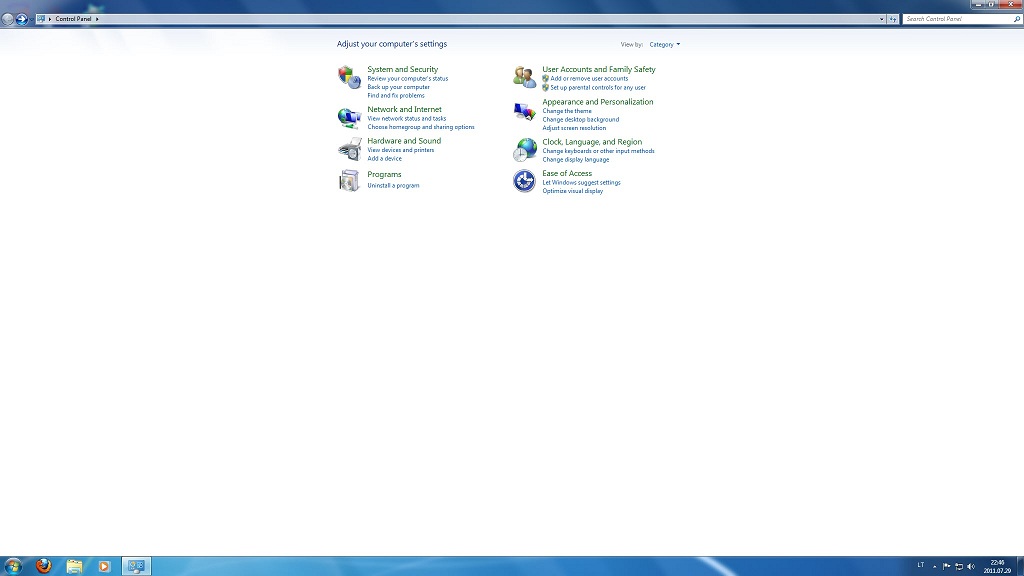Open the System and Security icon
The width and height of the screenshot is (1024, 576).
click(349, 77)
